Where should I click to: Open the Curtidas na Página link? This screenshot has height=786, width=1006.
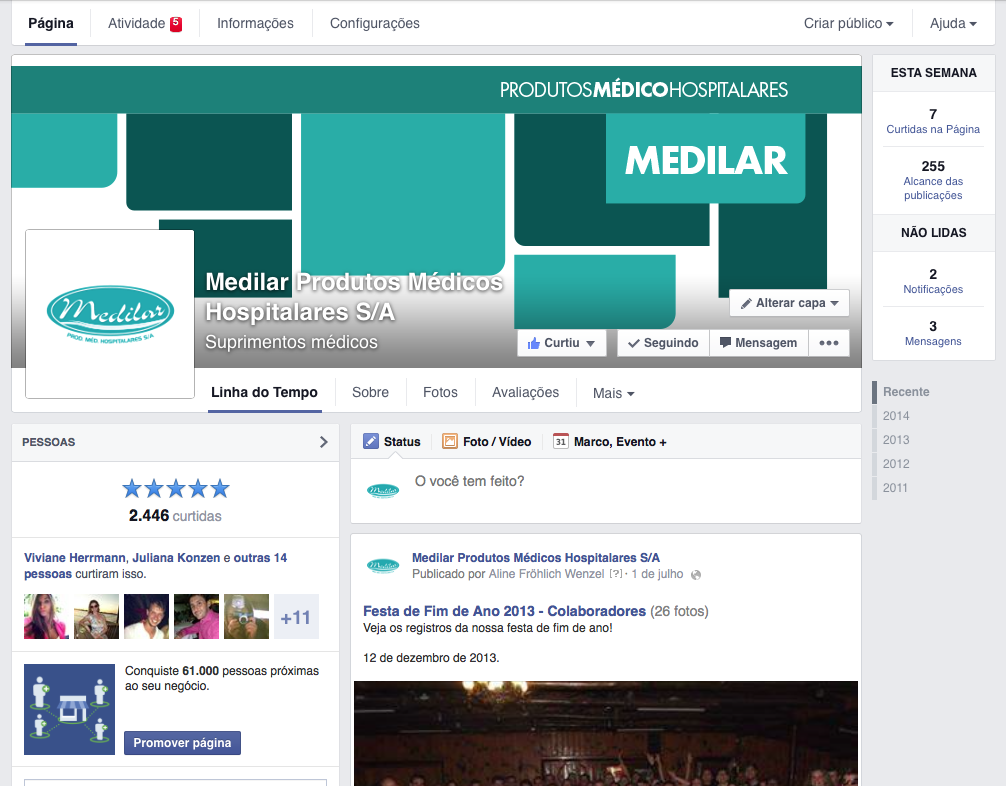(933, 129)
